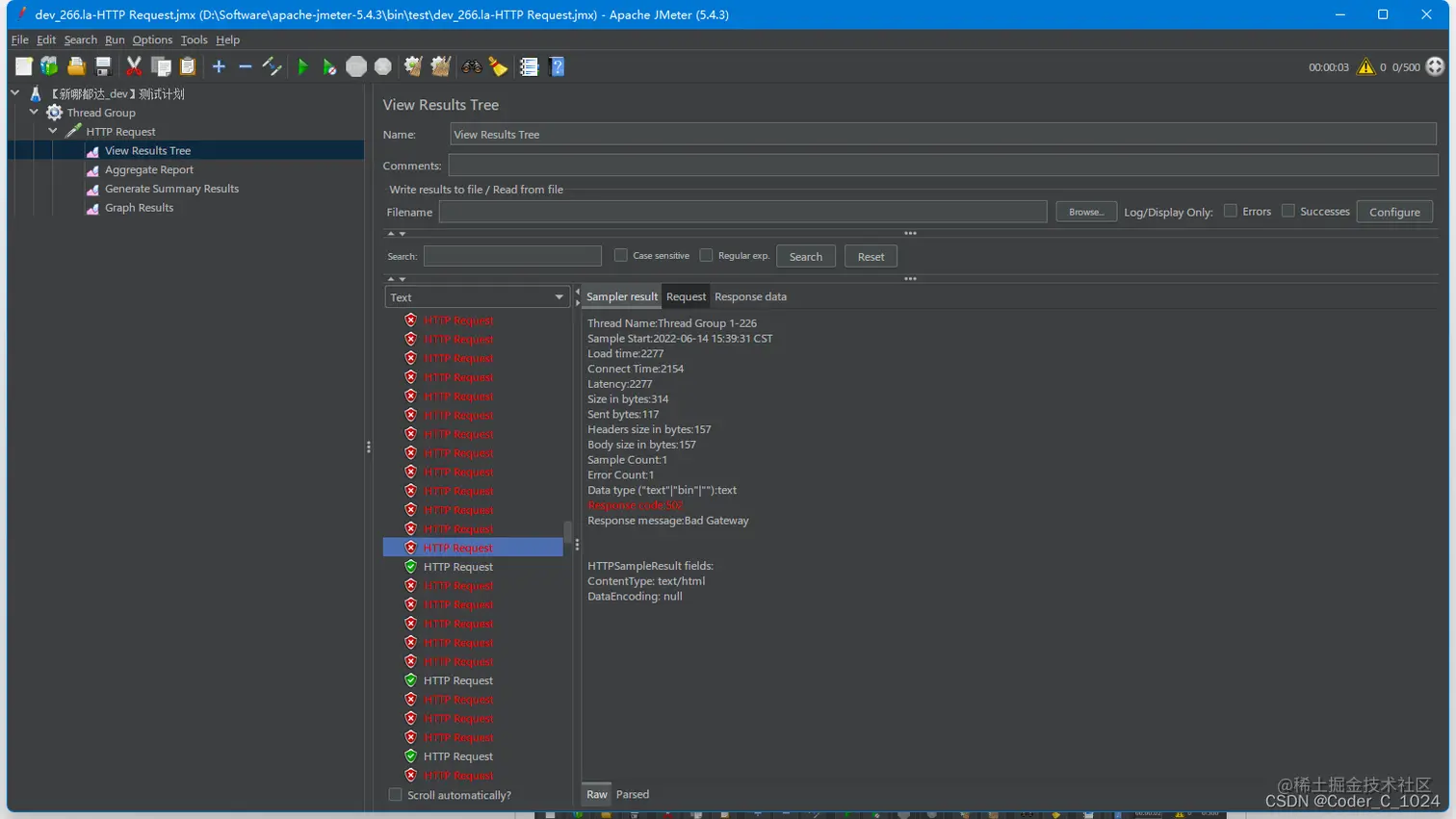Click the Collapse all minus icon

pos(246,66)
